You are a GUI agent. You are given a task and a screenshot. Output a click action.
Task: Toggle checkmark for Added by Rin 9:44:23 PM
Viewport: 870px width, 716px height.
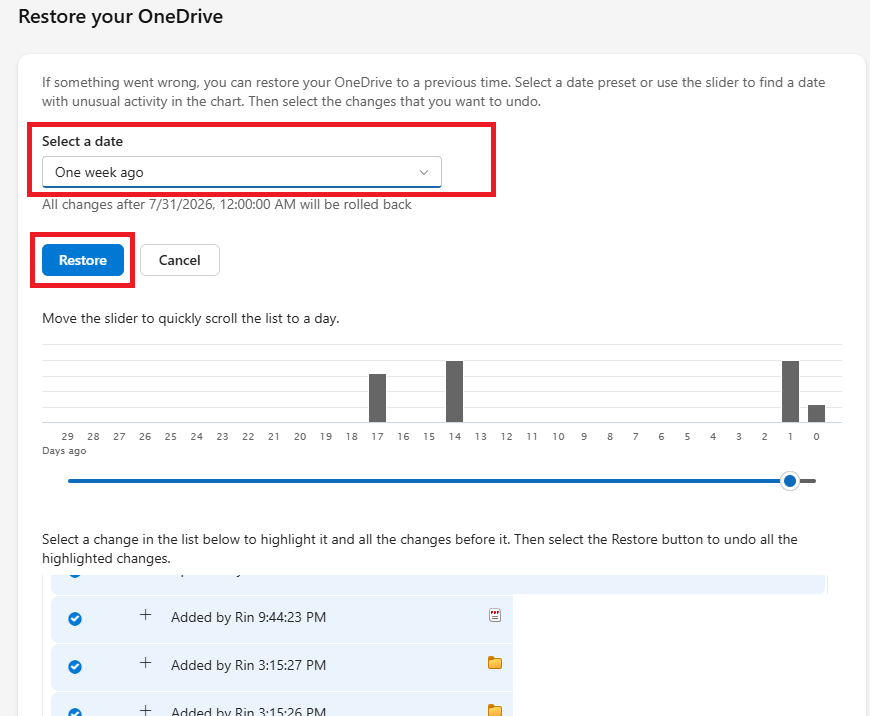click(x=75, y=618)
